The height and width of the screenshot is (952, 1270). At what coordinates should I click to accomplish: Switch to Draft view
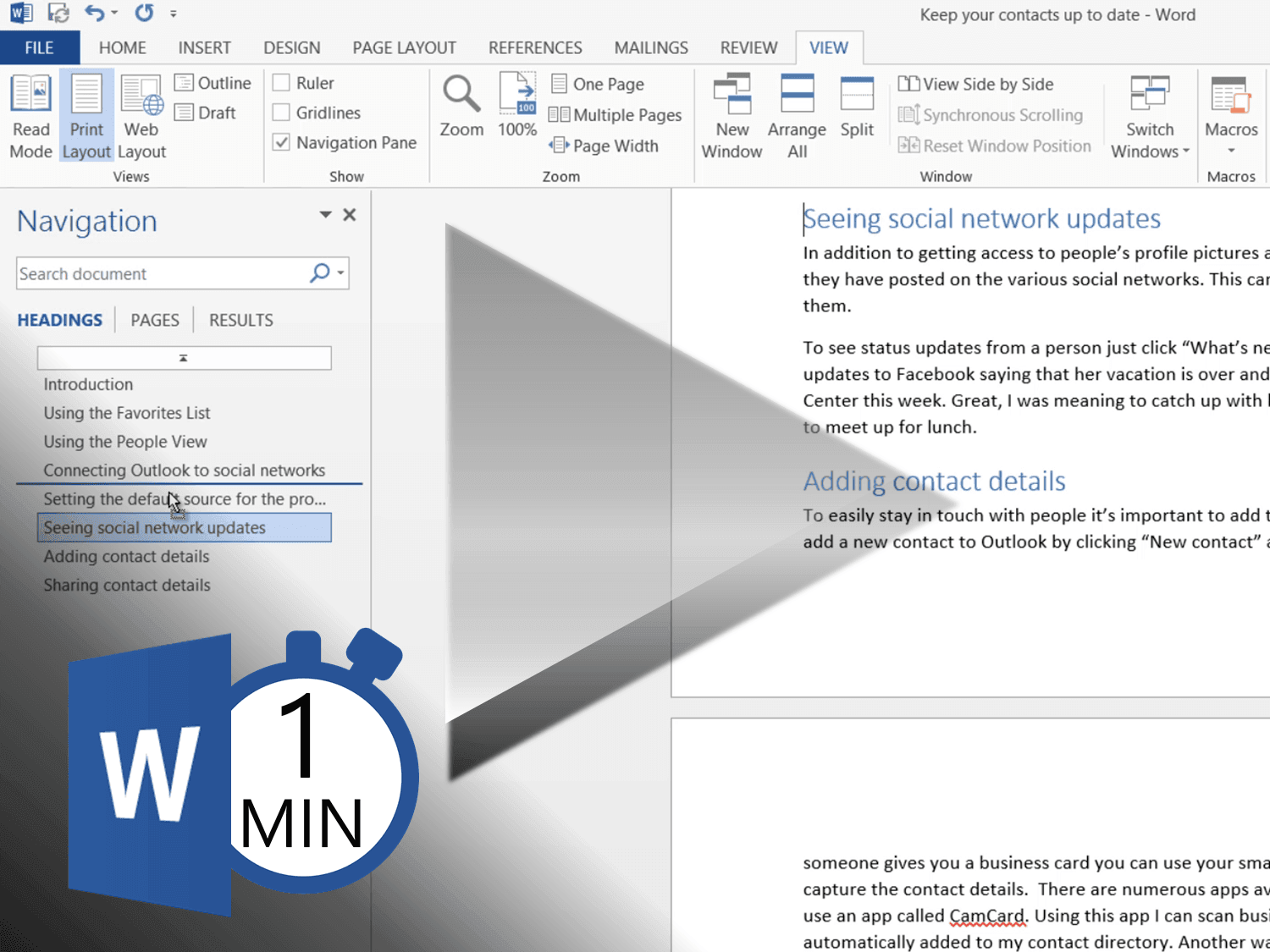click(x=205, y=113)
